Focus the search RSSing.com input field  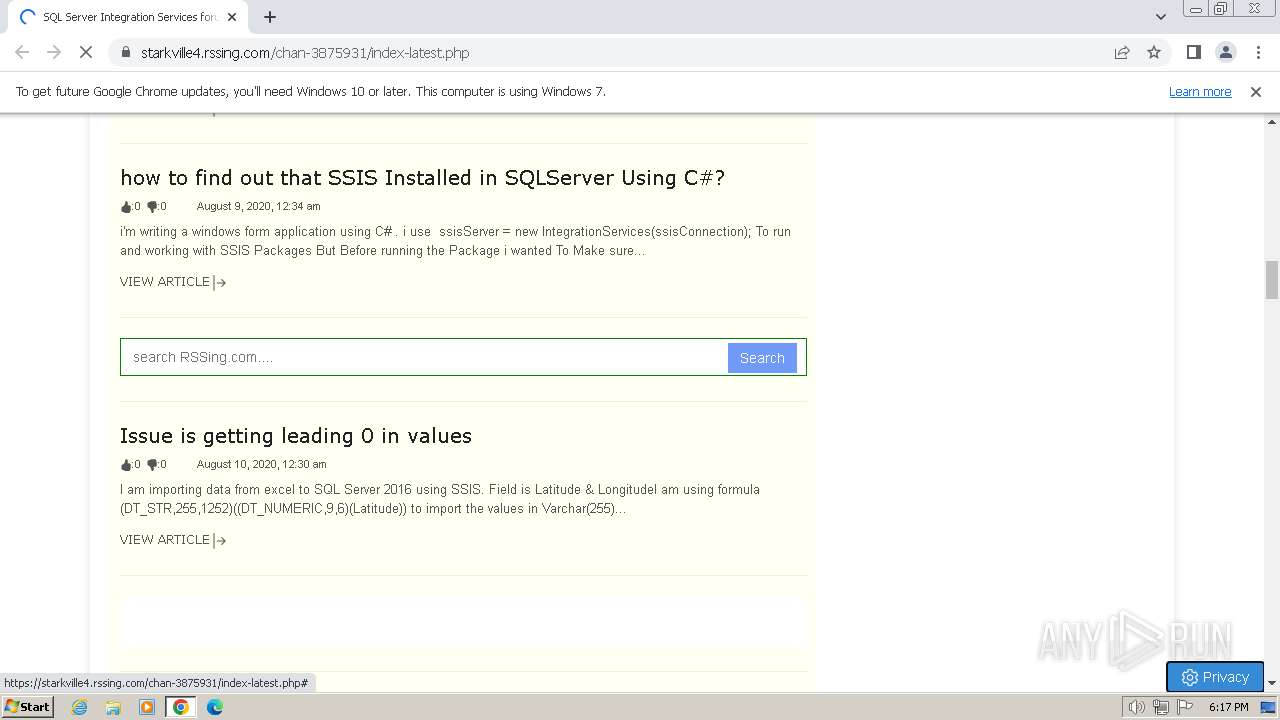[x=424, y=357]
